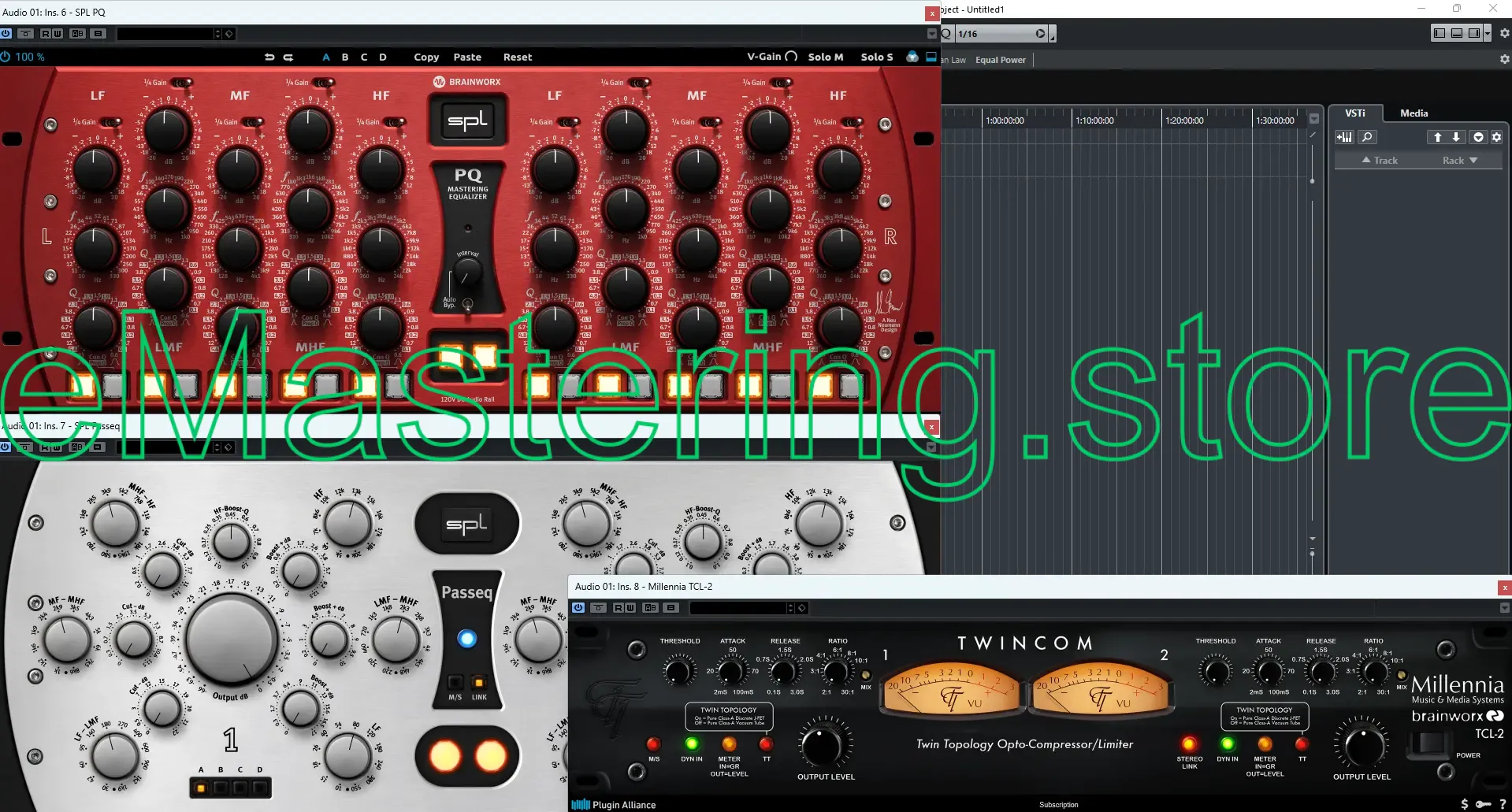Click the Passeq blue power LED button

(x=467, y=639)
